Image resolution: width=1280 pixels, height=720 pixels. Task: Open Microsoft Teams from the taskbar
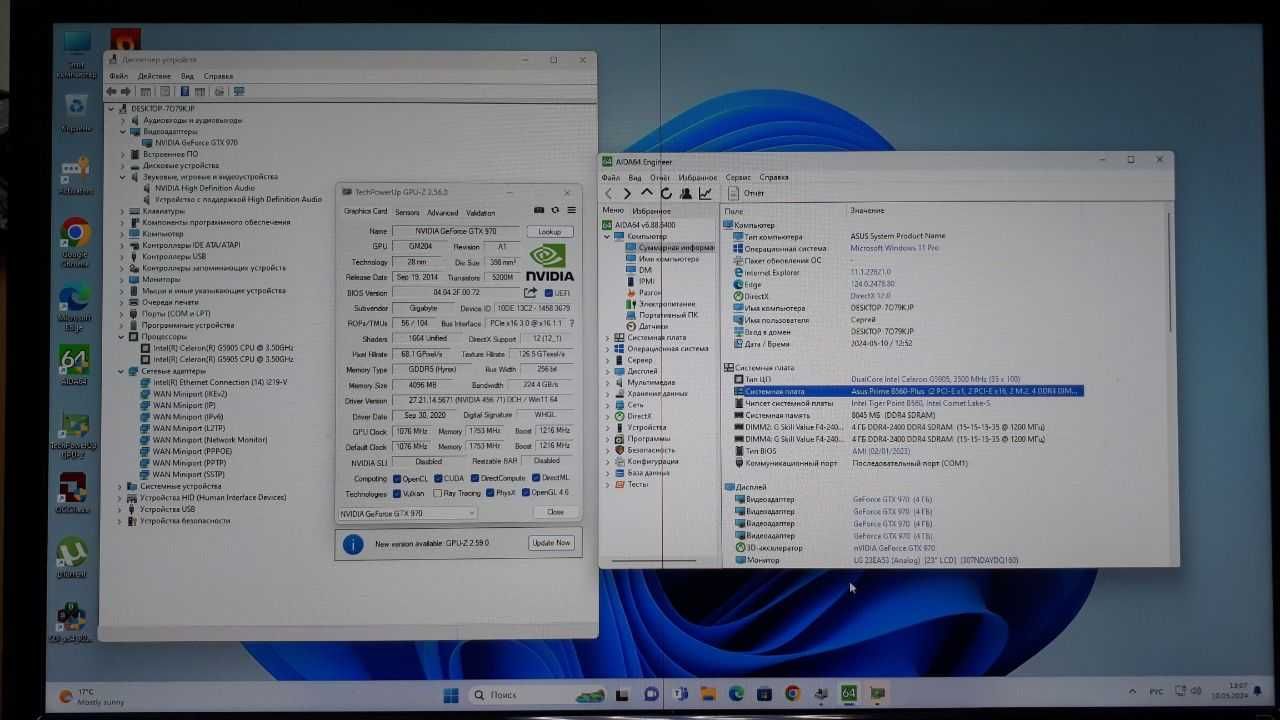point(681,693)
